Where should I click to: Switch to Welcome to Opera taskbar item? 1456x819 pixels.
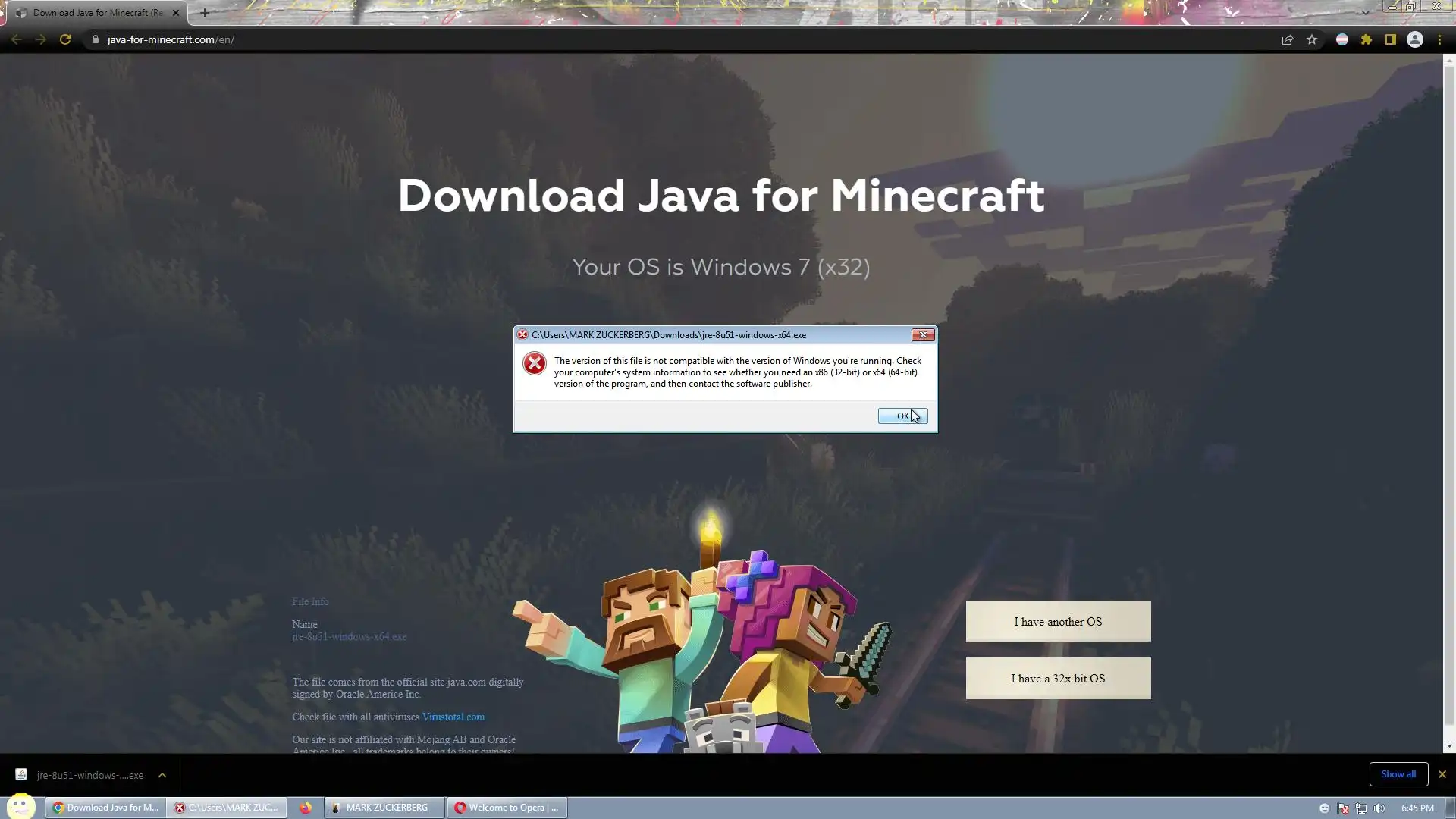click(507, 808)
